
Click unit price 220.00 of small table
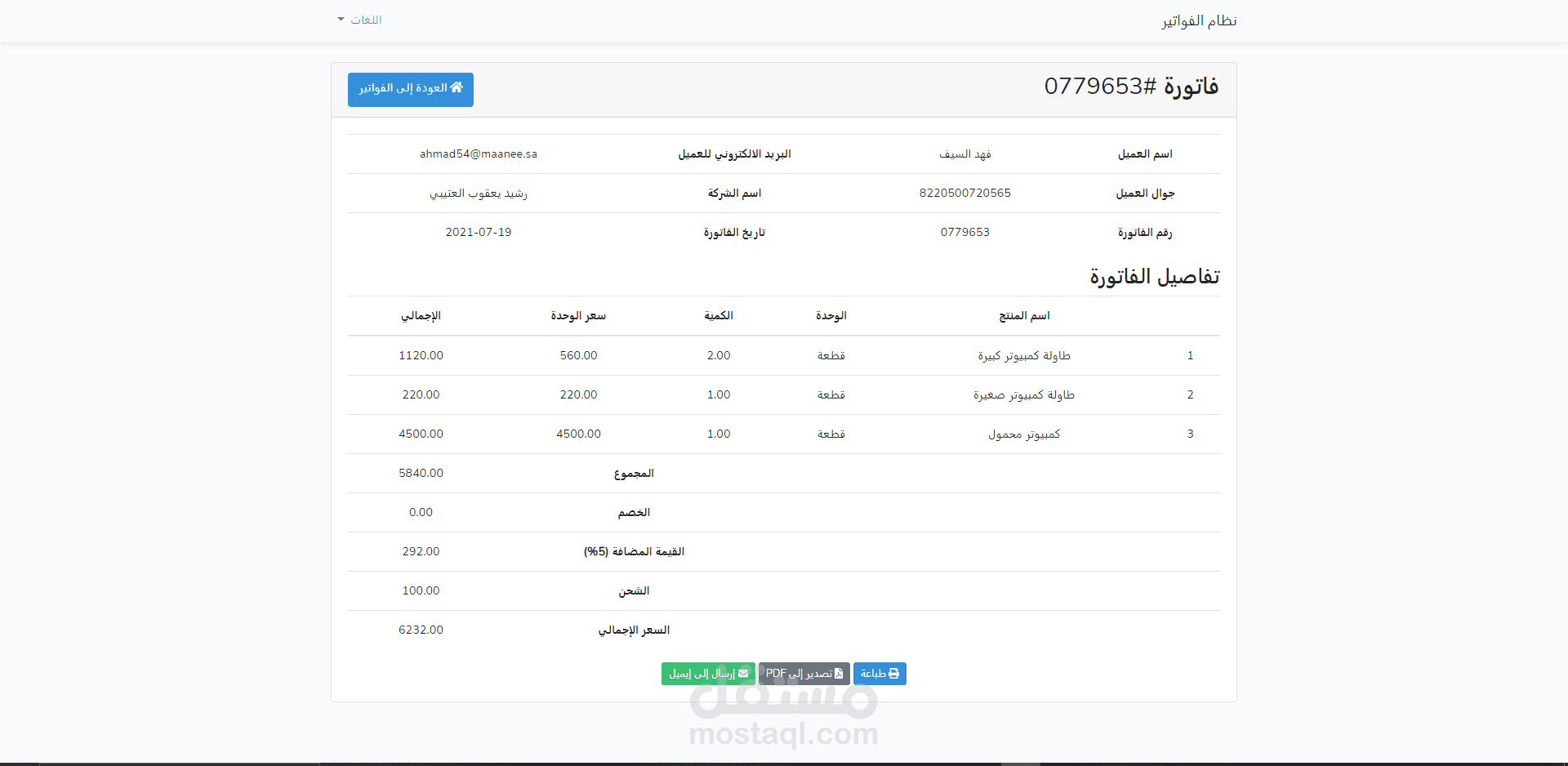[x=578, y=394]
